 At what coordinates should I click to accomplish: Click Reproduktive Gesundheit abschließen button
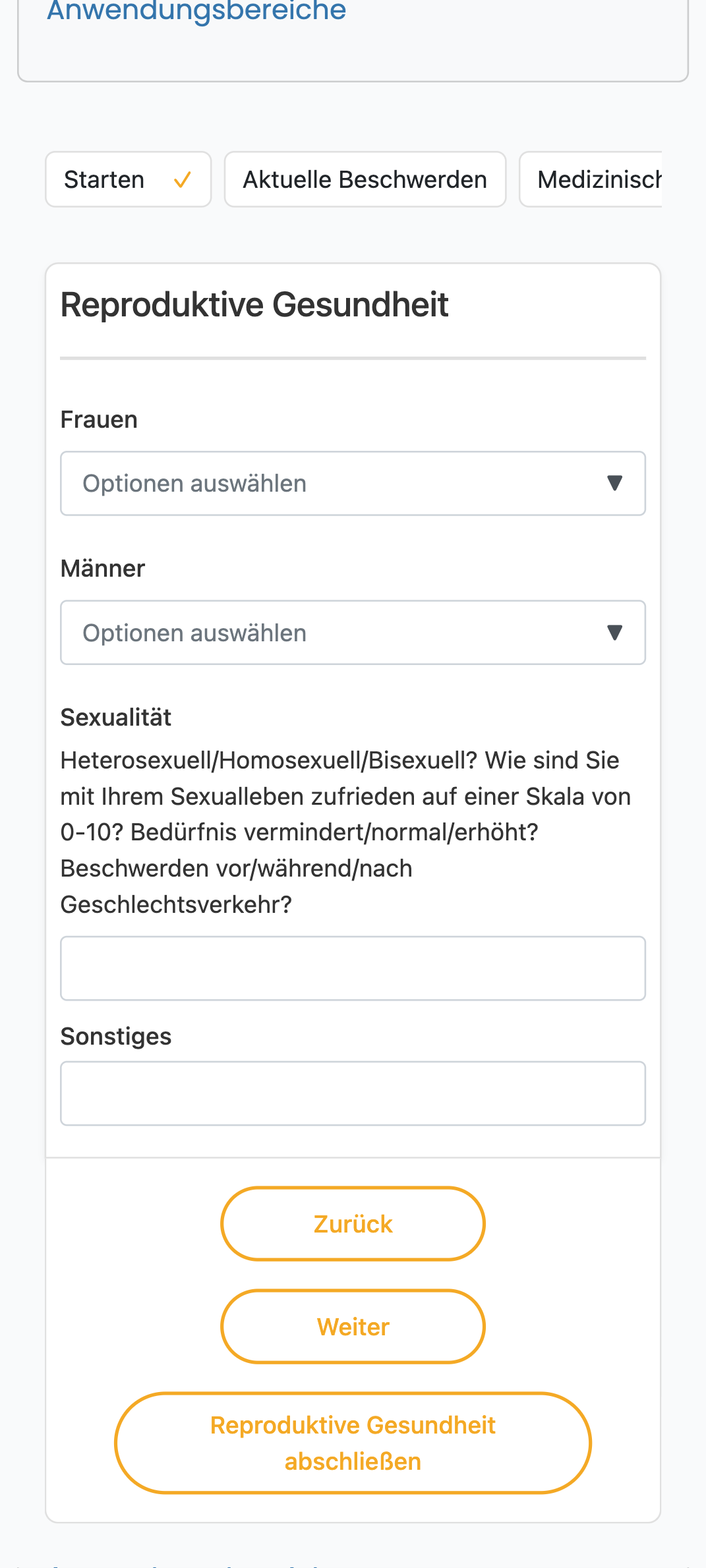point(353,1443)
